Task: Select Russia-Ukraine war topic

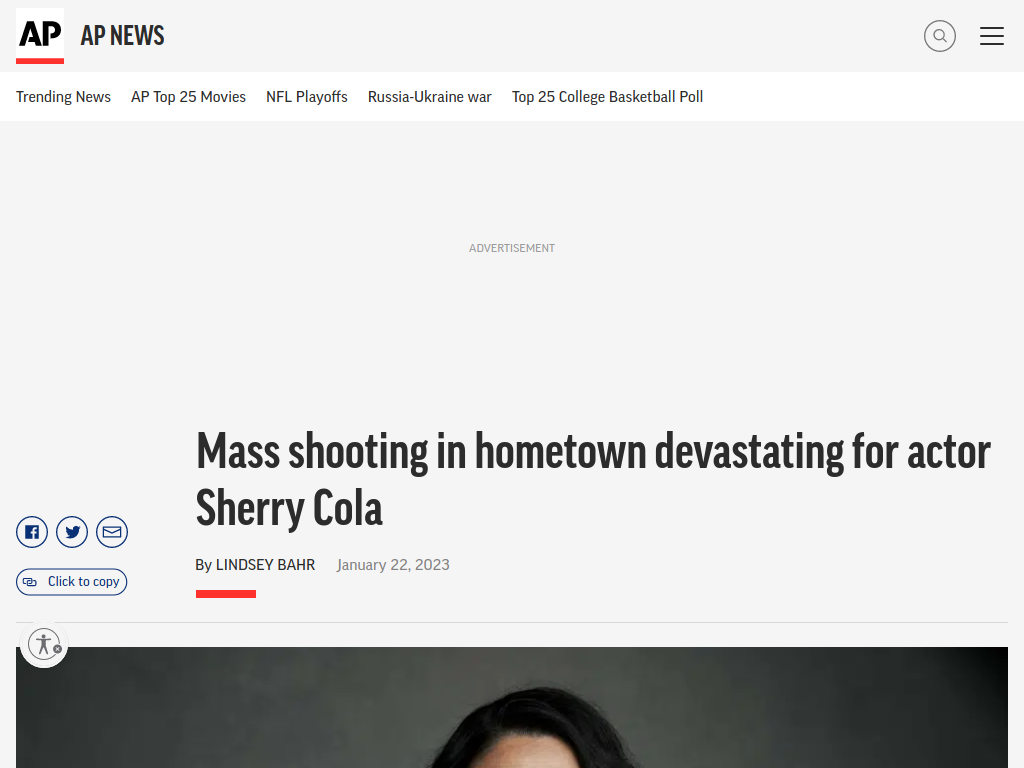Action: click(x=430, y=97)
